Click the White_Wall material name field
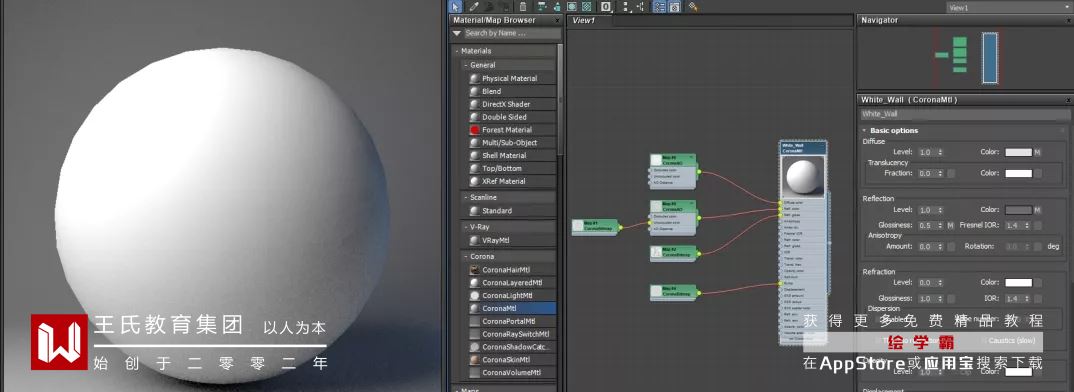The width and height of the screenshot is (1074, 392). [x=964, y=114]
